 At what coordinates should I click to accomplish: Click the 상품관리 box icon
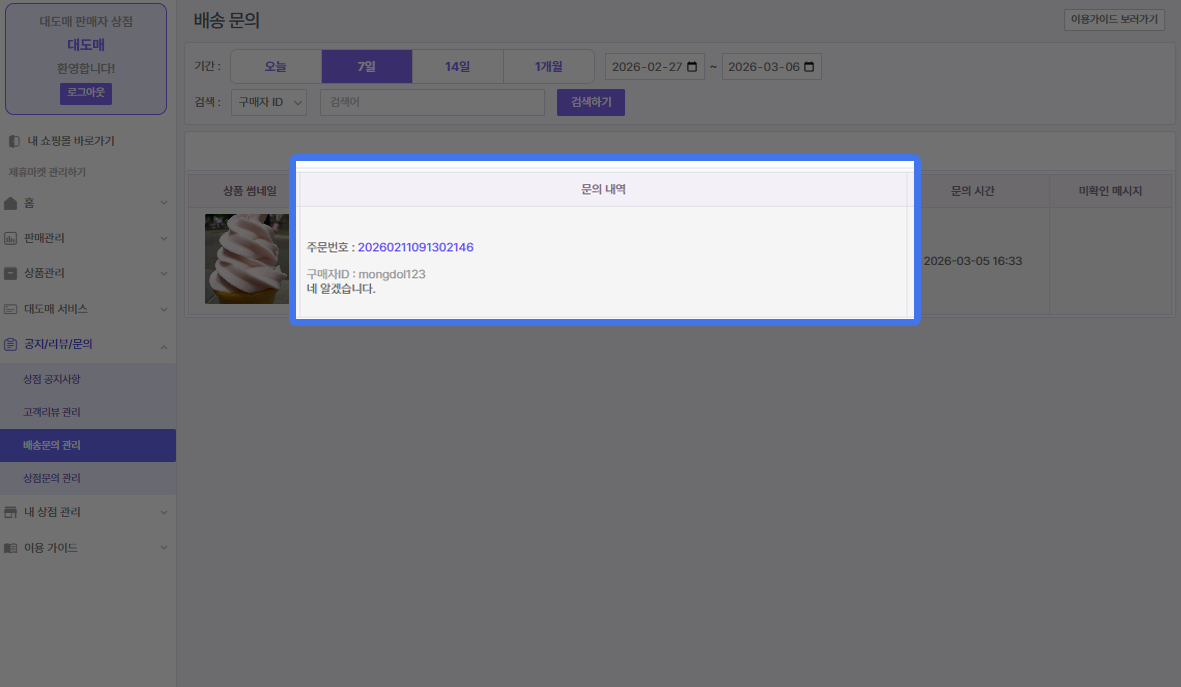point(11,273)
